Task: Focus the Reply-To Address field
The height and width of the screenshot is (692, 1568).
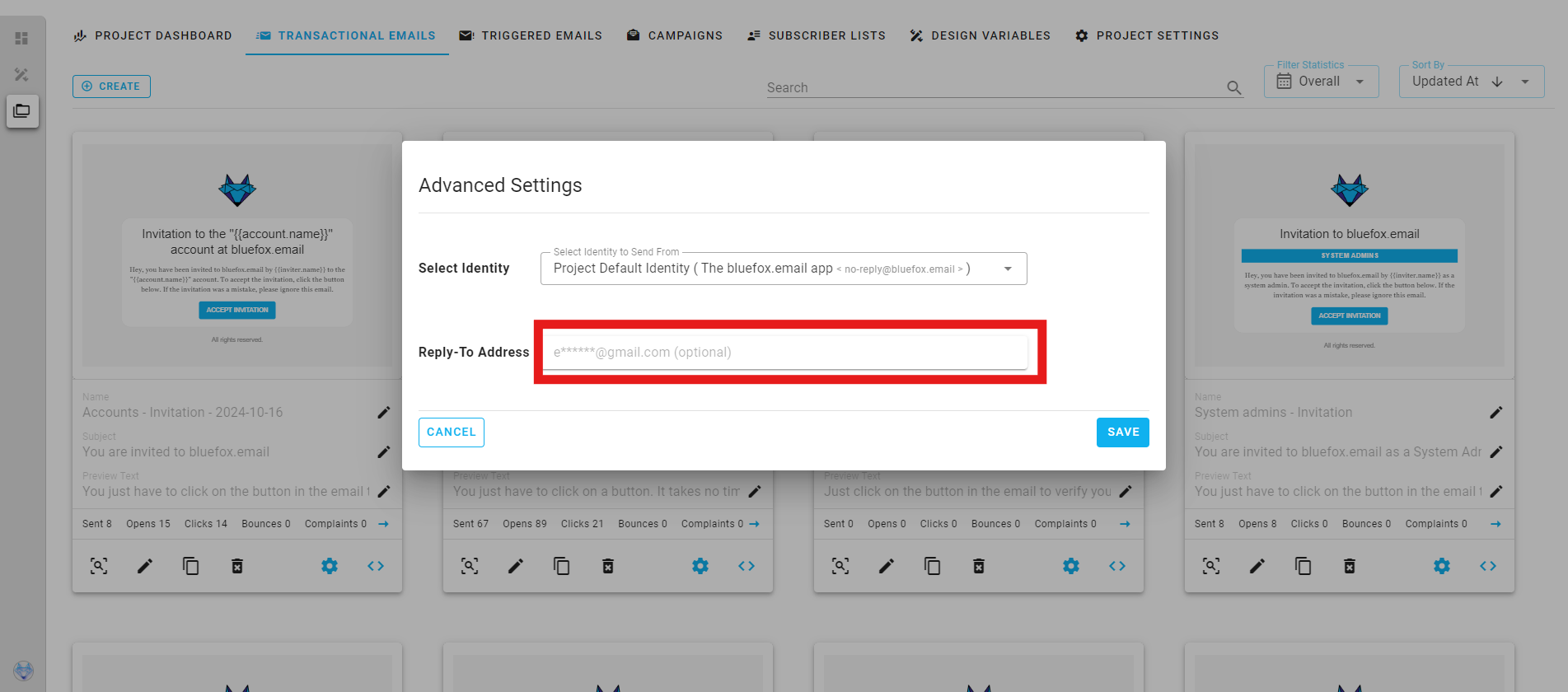Action: click(784, 353)
